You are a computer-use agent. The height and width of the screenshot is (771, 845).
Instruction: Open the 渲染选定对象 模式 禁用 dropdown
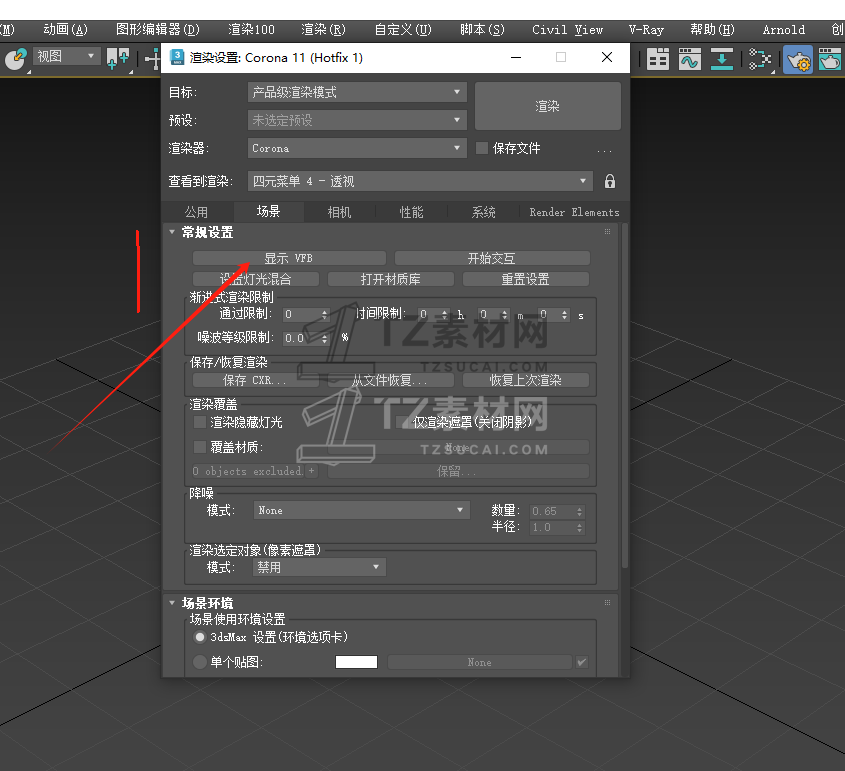point(319,567)
